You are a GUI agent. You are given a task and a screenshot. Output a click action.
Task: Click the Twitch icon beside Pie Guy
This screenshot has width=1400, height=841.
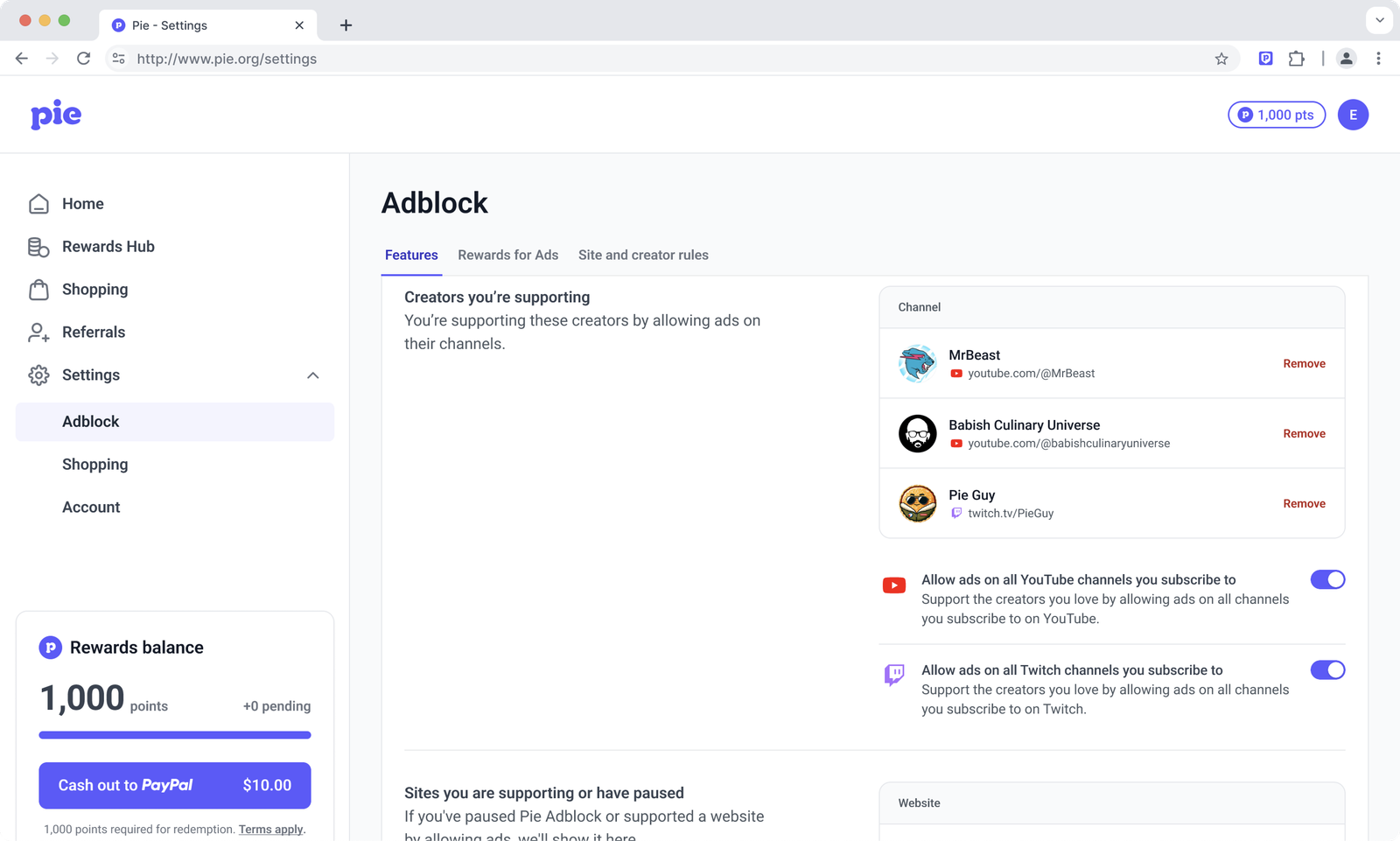coord(955,513)
